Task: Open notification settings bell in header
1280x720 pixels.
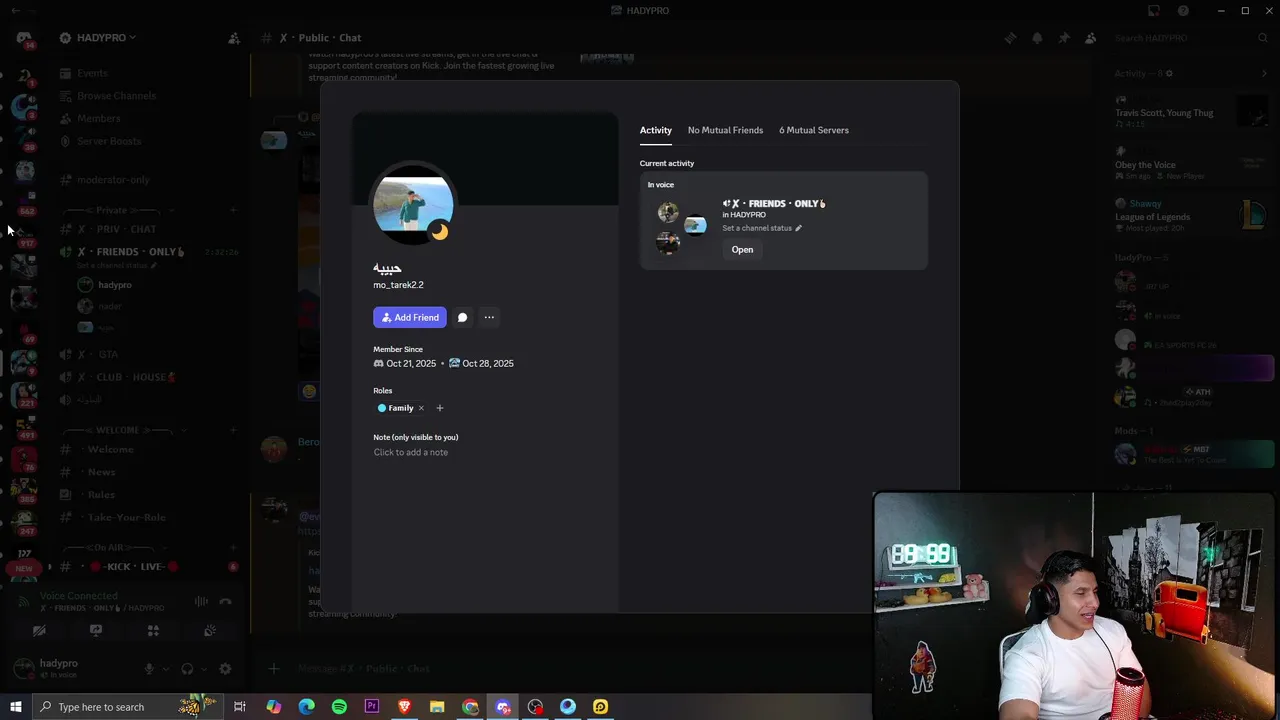Action: (x=1037, y=38)
